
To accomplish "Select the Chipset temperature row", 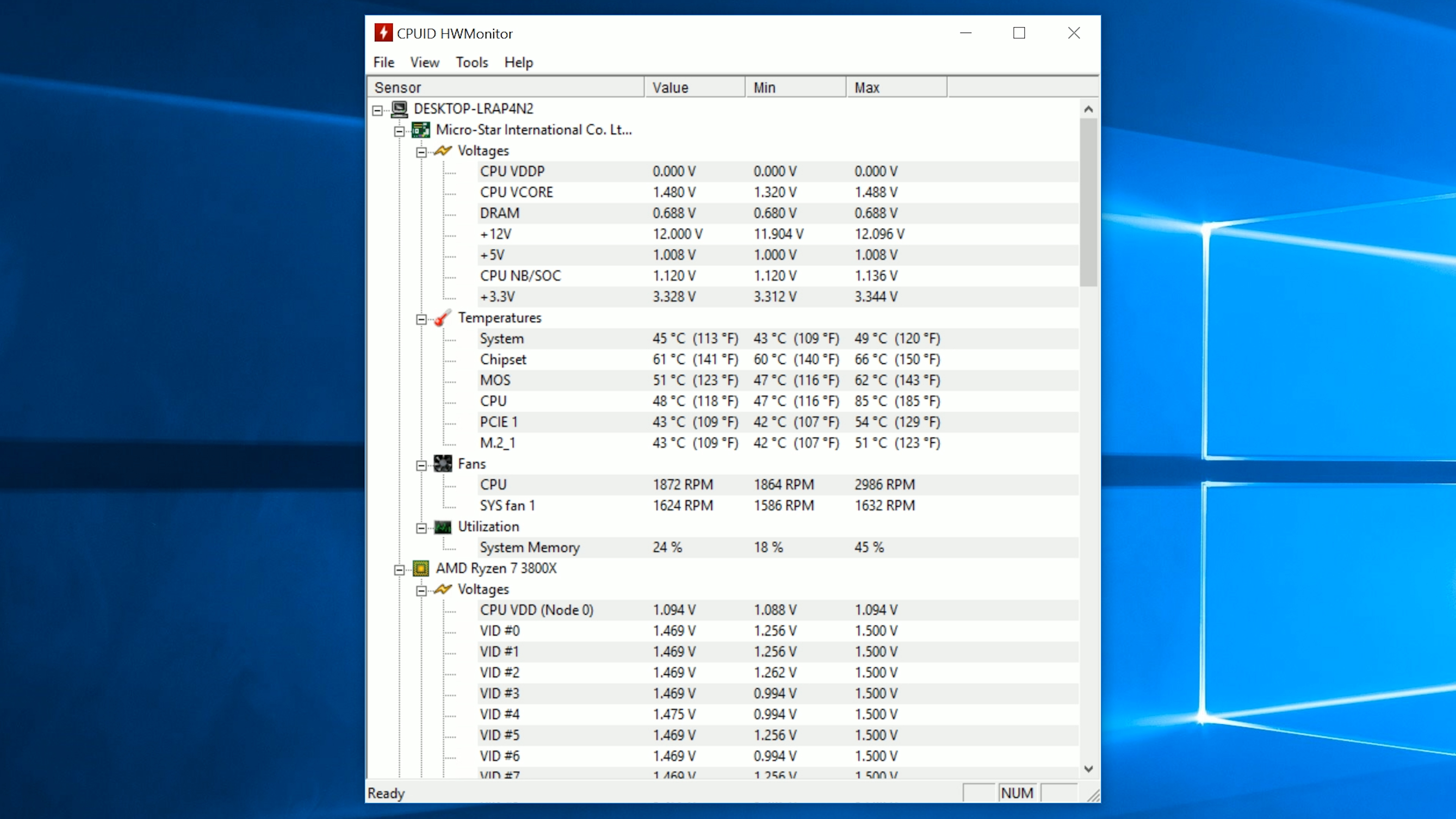I will pos(778,359).
